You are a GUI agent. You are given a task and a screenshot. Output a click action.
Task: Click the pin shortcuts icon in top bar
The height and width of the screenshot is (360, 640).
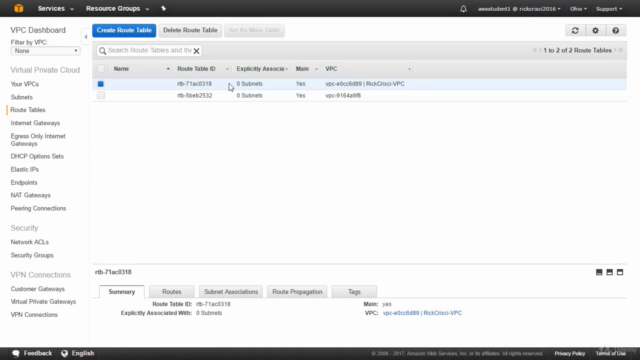163,8
